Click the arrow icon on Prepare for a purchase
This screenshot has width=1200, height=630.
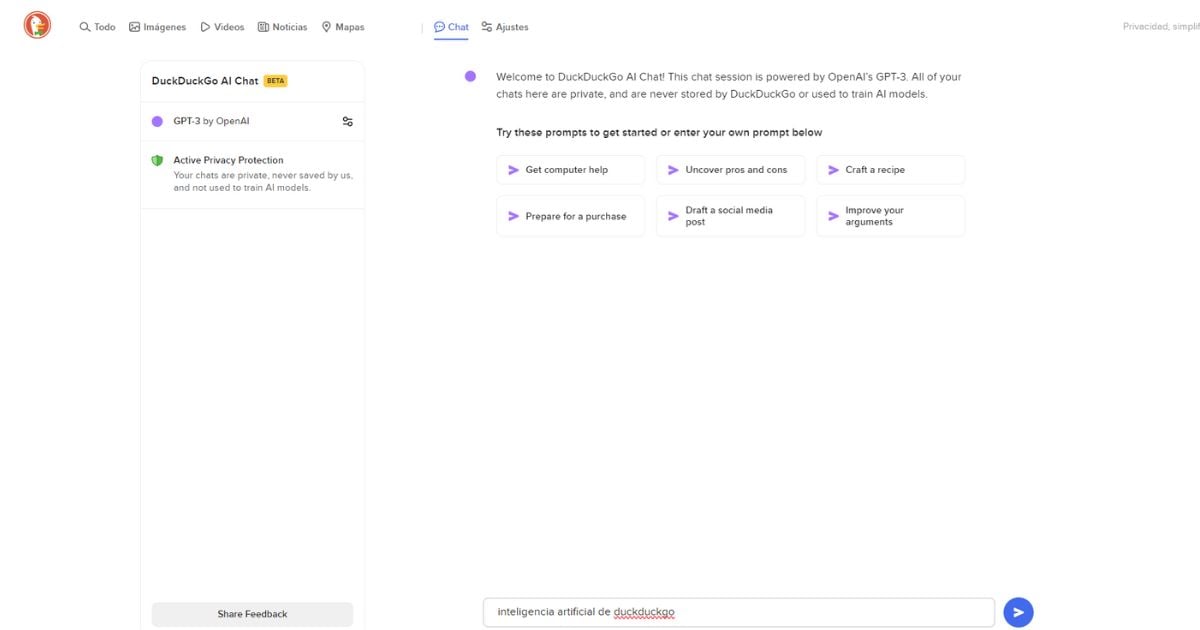click(513, 216)
